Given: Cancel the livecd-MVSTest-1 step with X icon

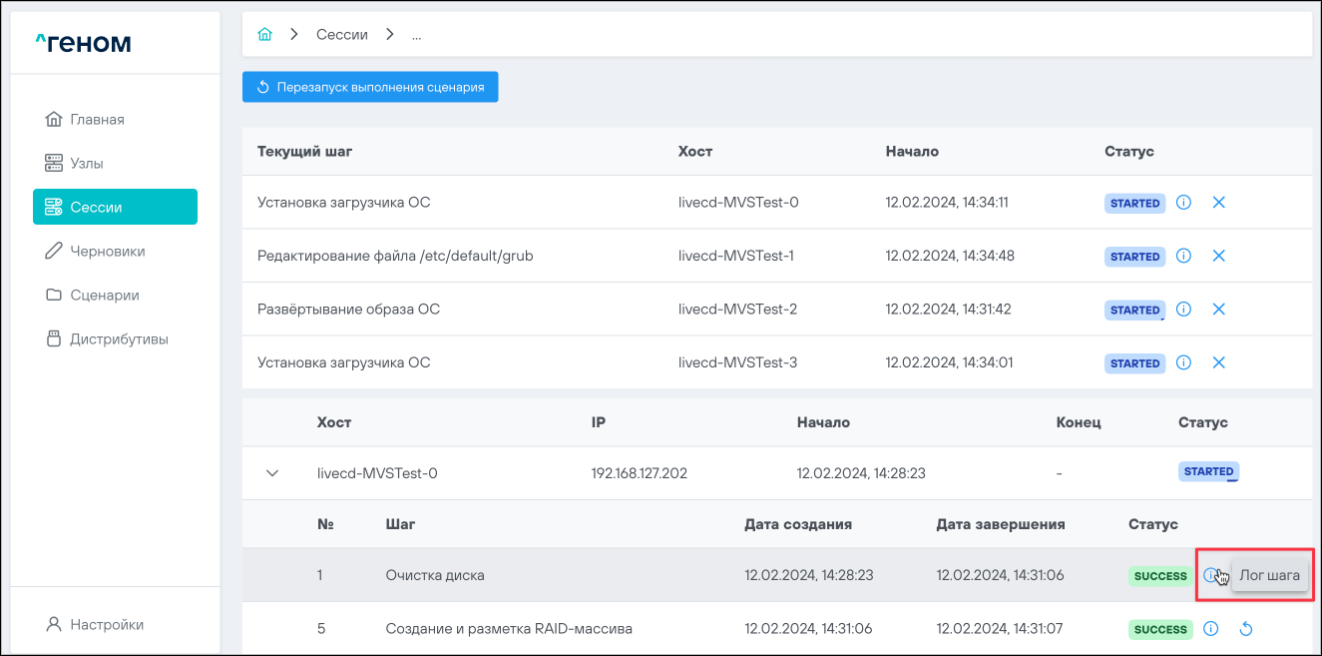Looking at the screenshot, I should 1219,256.
